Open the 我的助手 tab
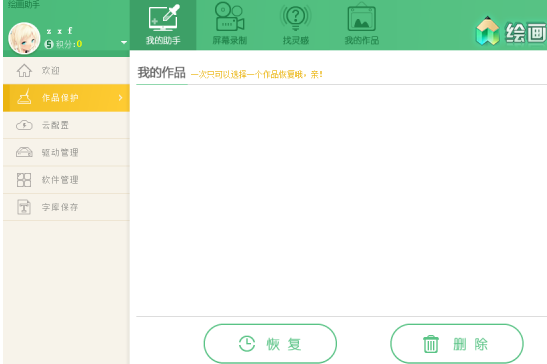 pos(163,25)
